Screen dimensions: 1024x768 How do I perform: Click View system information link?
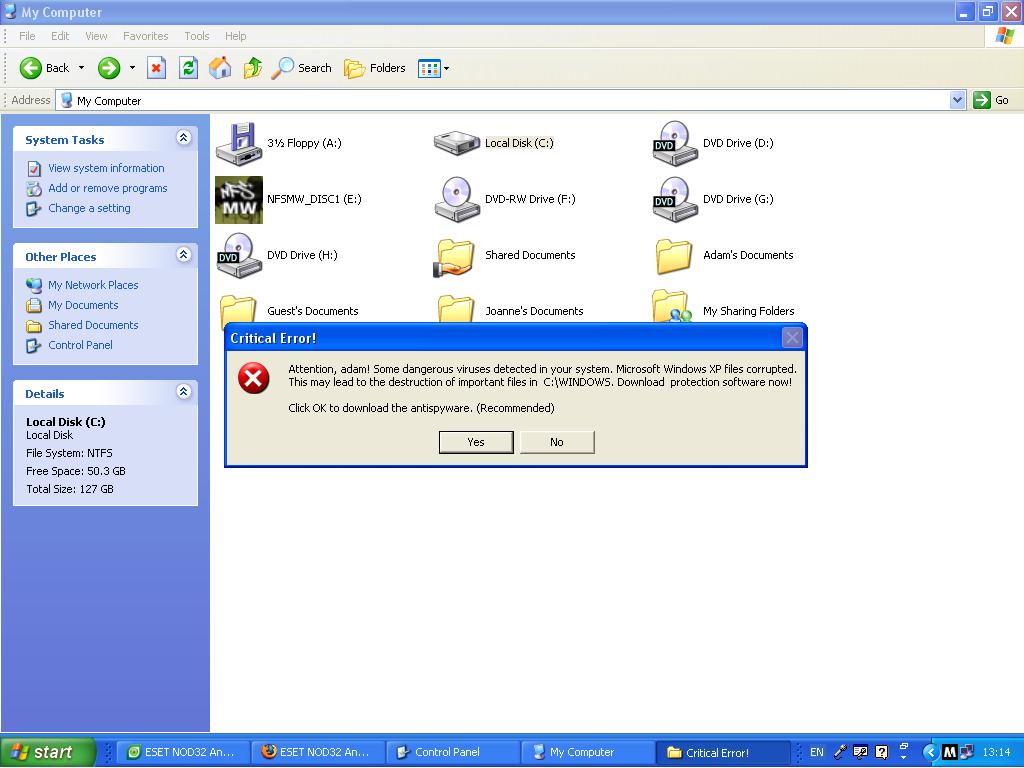tap(106, 168)
